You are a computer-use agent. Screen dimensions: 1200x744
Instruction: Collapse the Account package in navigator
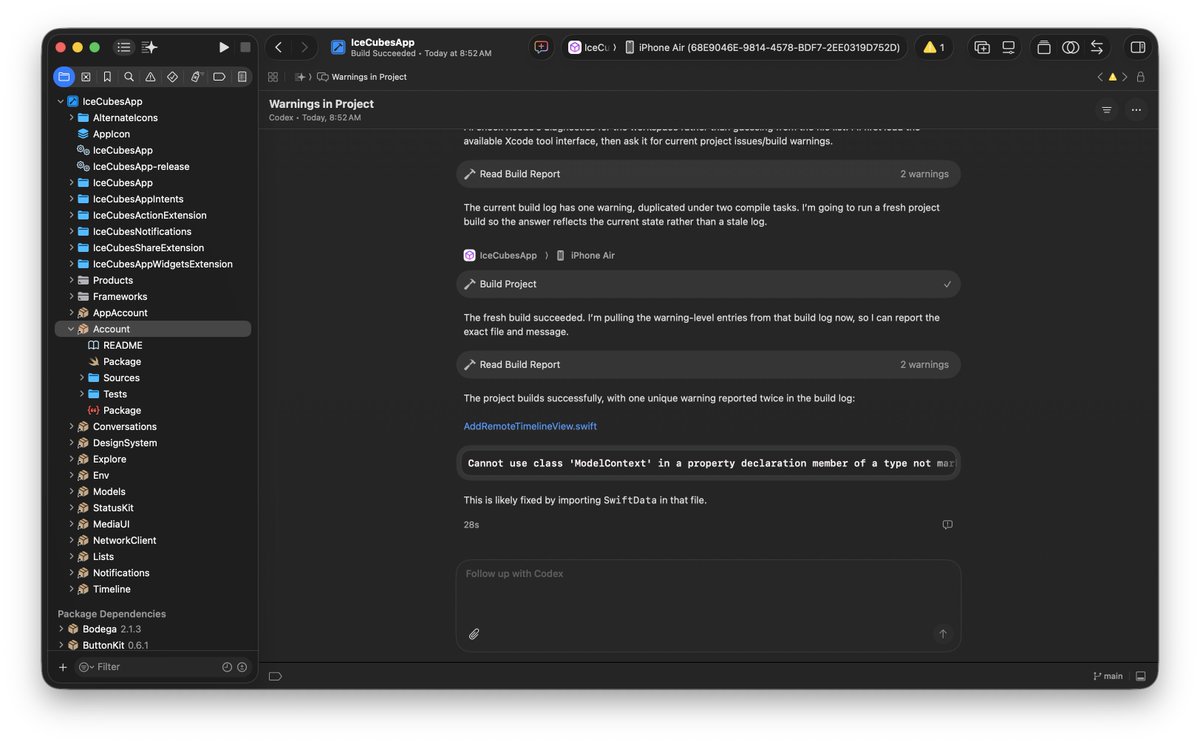point(71,329)
